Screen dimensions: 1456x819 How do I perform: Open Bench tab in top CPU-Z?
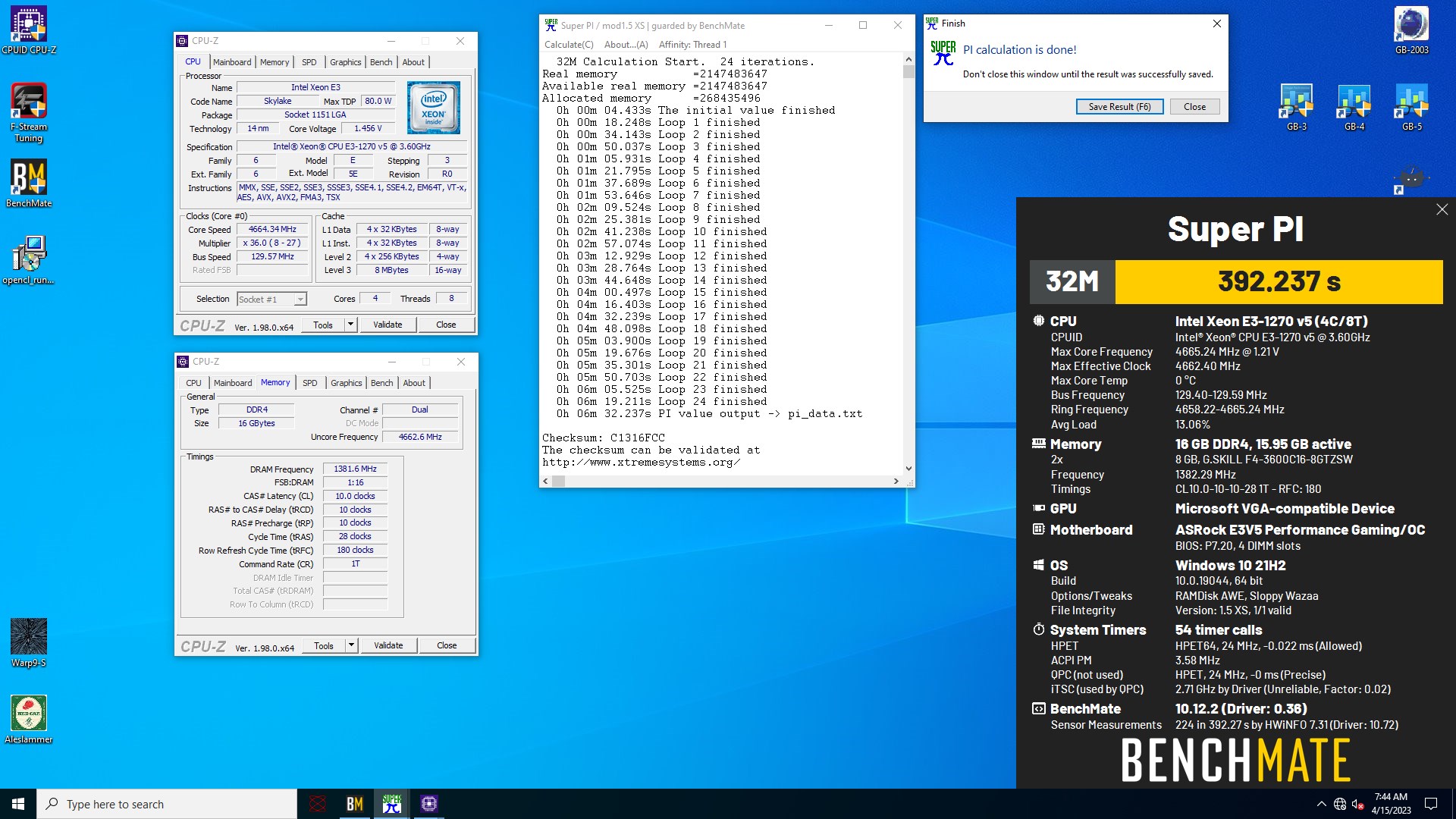pyautogui.click(x=381, y=62)
